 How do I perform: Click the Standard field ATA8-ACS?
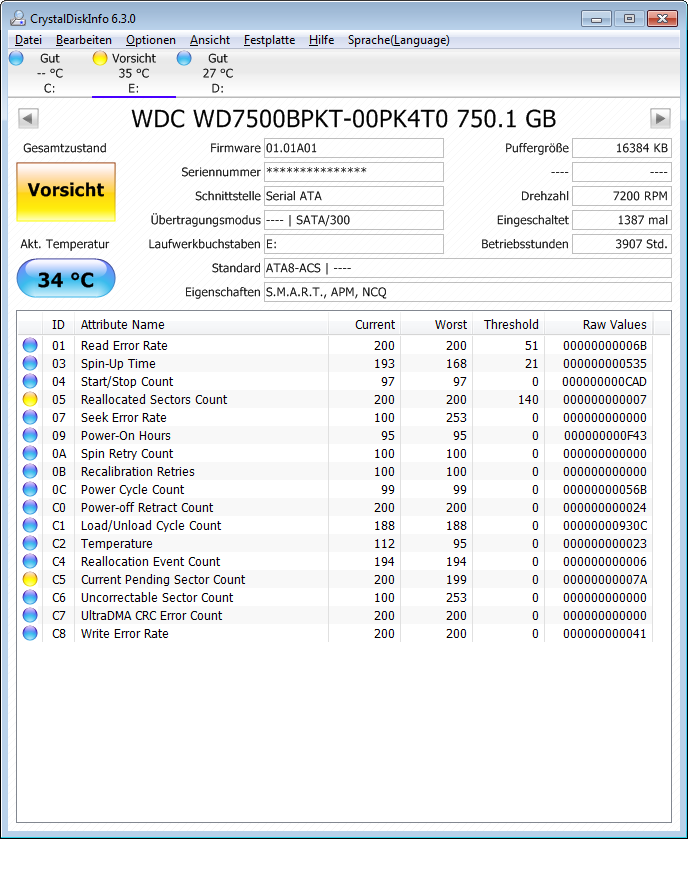click(468, 268)
